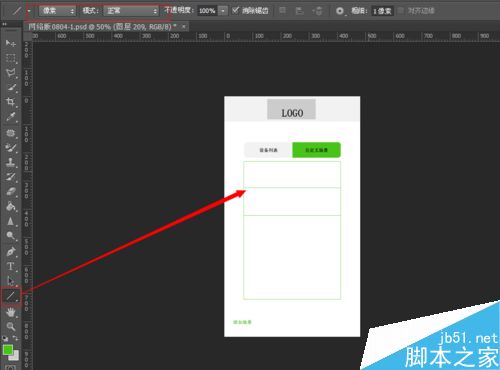Select the Dodge tool

coord(11,236)
